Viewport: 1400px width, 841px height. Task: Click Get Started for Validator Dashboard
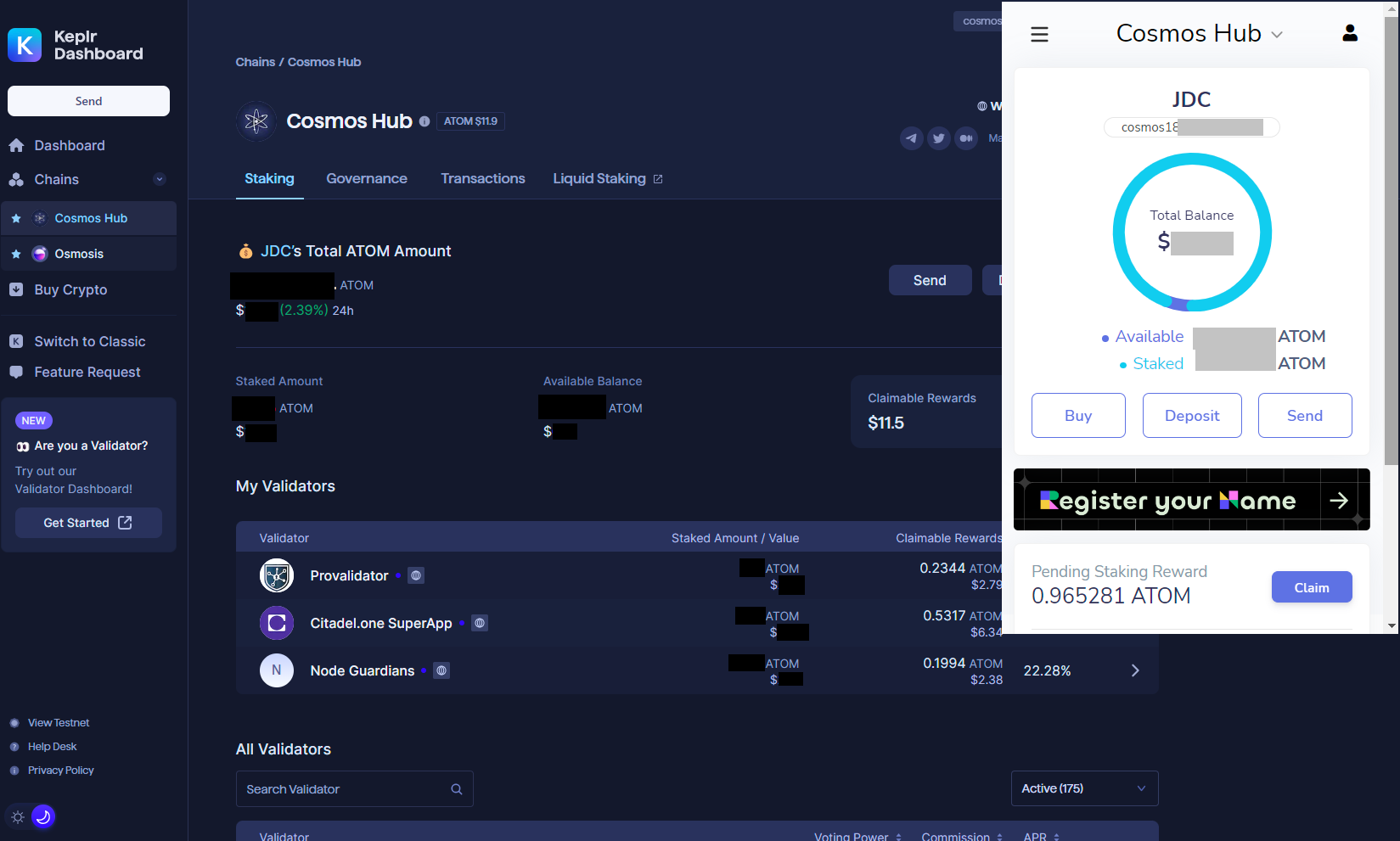pos(88,523)
